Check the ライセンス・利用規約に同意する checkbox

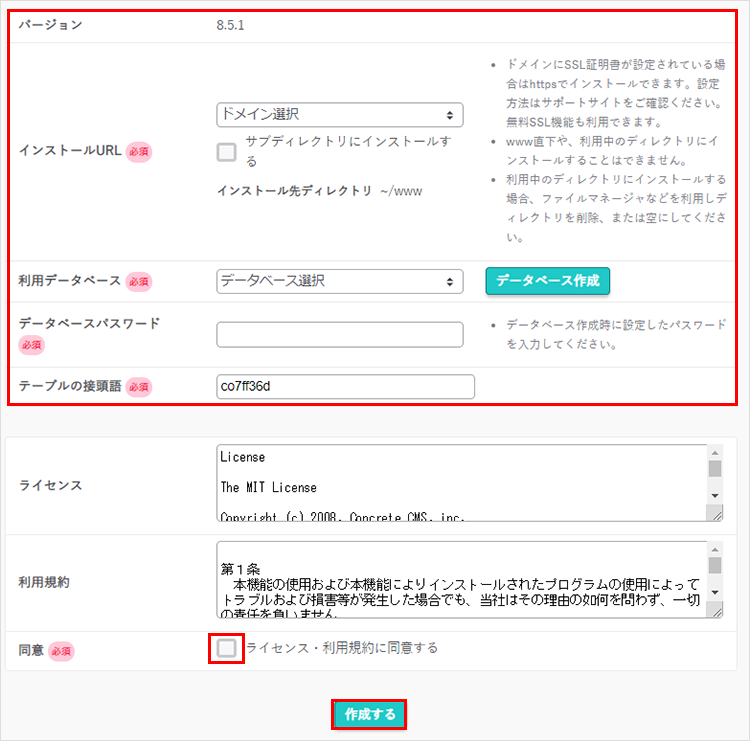227,648
